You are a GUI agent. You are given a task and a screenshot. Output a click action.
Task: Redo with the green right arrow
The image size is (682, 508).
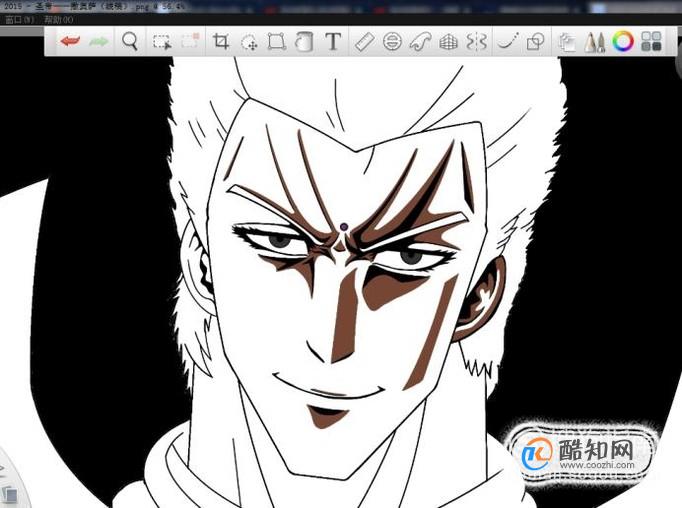pyautogui.click(x=99, y=42)
